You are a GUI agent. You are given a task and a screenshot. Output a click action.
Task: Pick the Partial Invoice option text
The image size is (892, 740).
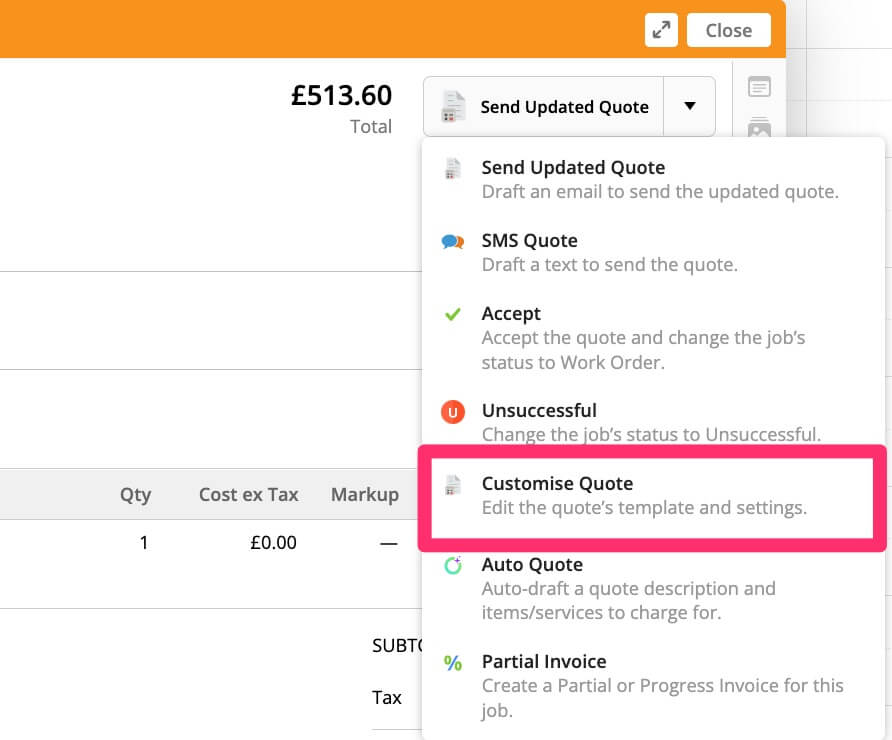[x=544, y=661]
